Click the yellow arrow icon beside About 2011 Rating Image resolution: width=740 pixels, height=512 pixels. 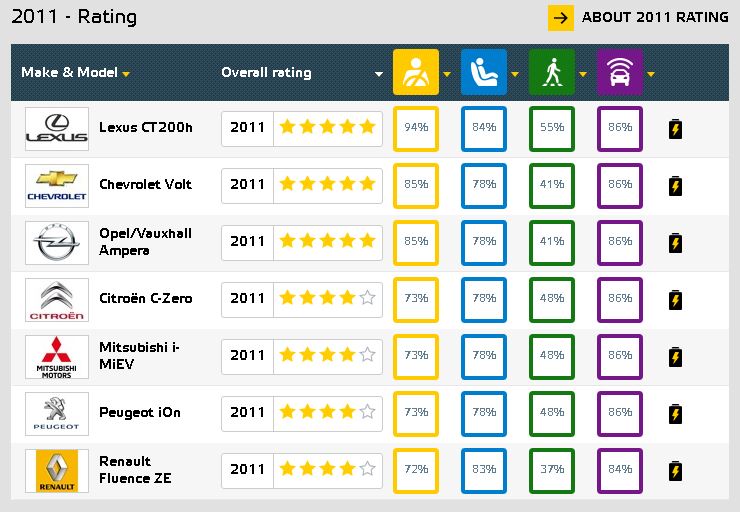(561, 18)
